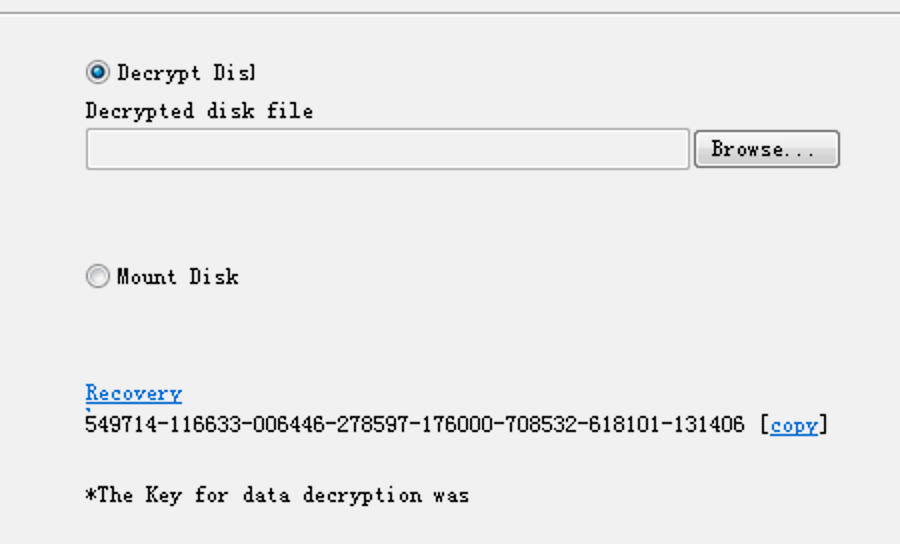Copy recovery key using copy link

794,425
